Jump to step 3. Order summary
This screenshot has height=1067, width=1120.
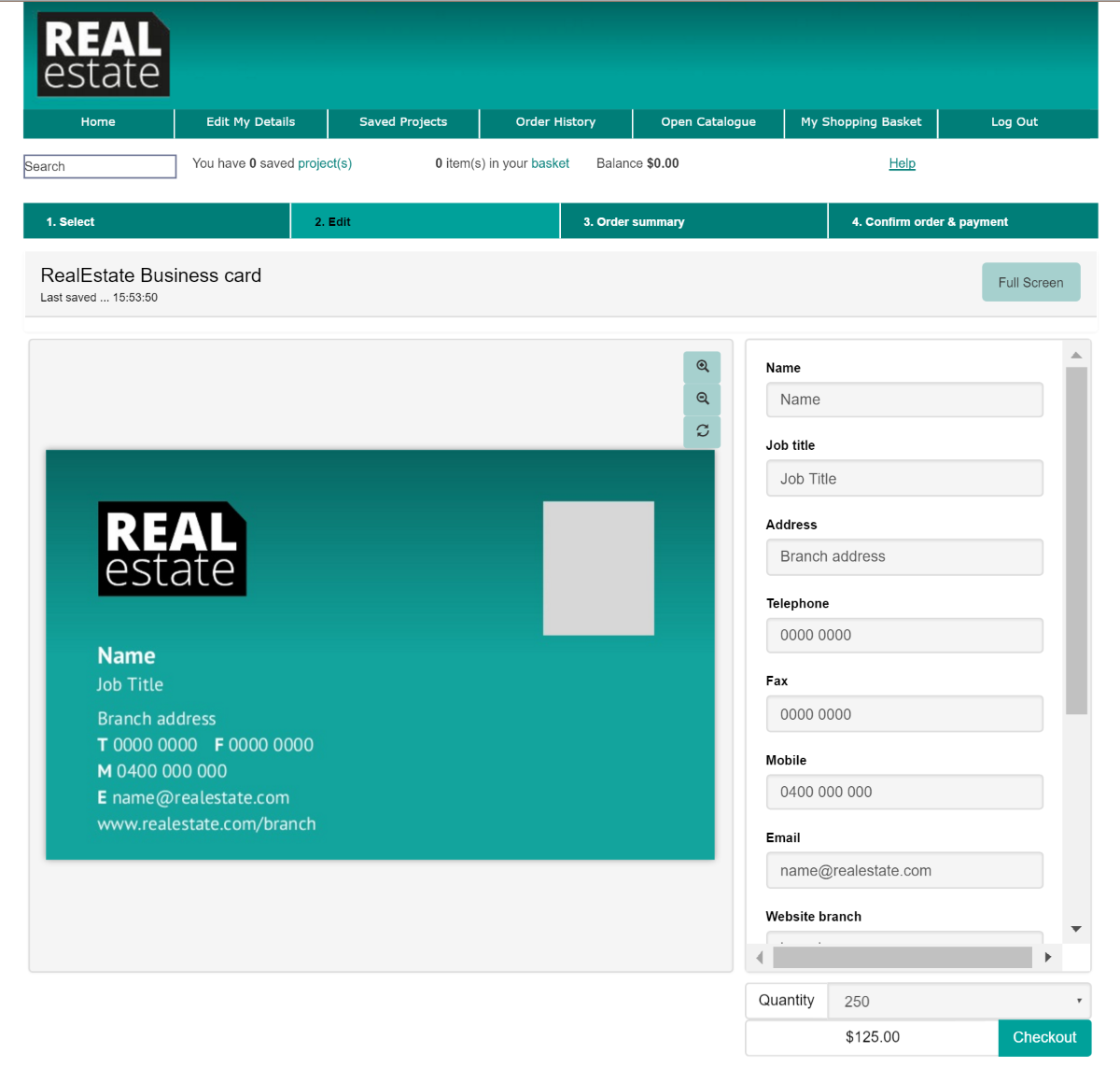693,221
